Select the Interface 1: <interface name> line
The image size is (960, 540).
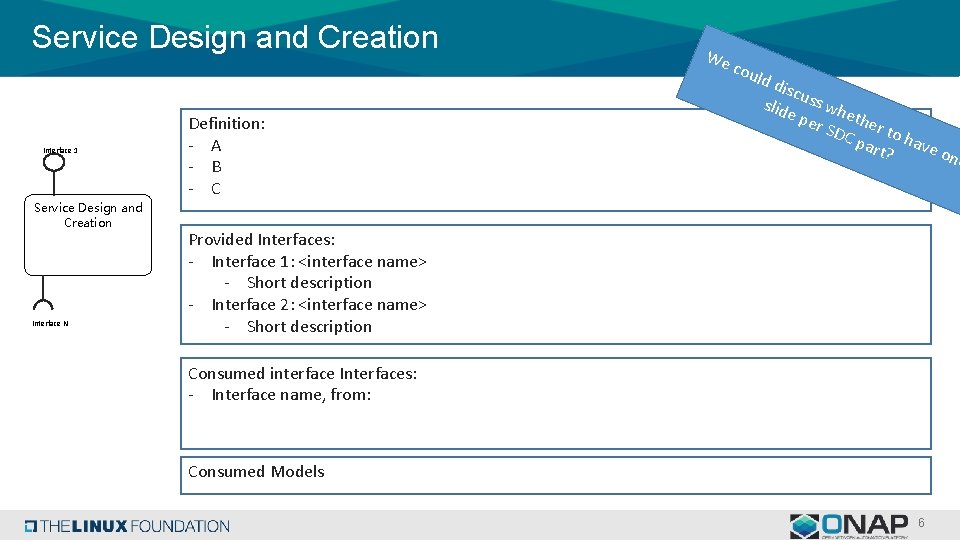tap(319, 261)
